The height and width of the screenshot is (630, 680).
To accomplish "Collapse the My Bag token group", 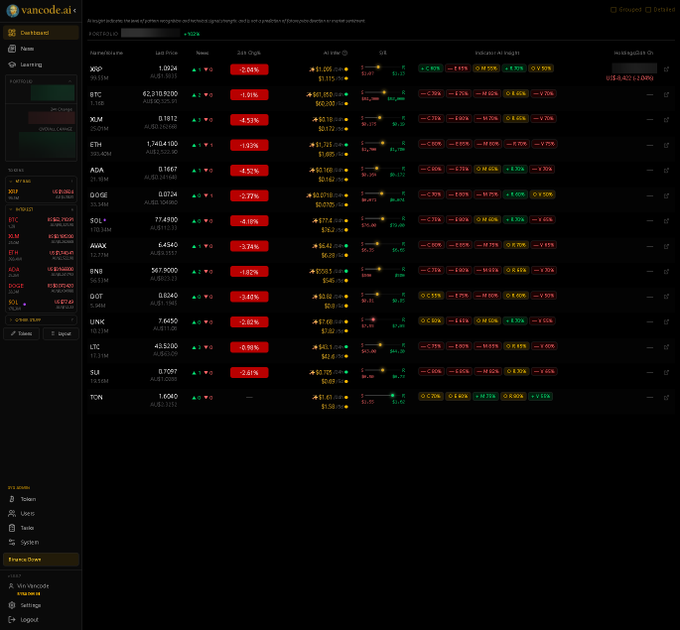I will coord(11,181).
